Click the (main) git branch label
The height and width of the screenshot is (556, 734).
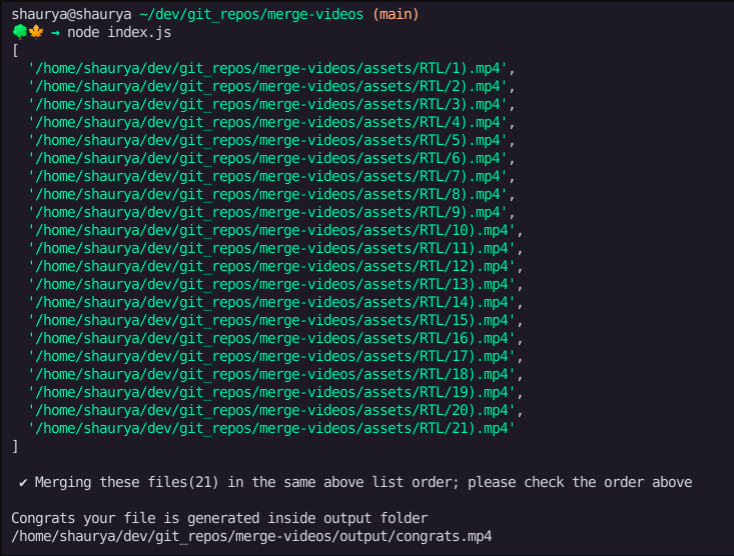(x=396, y=15)
